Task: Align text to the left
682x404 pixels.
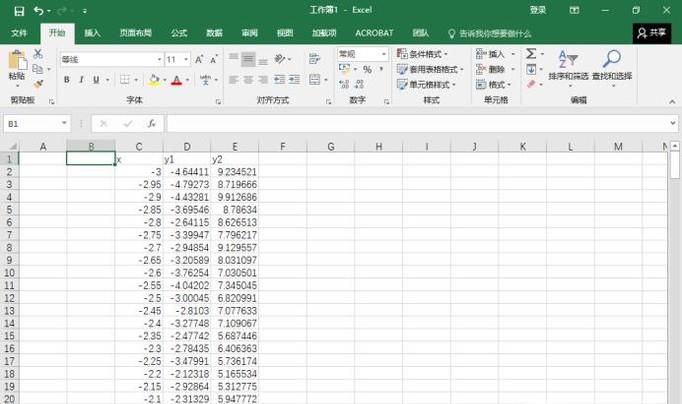Action: pos(234,80)
